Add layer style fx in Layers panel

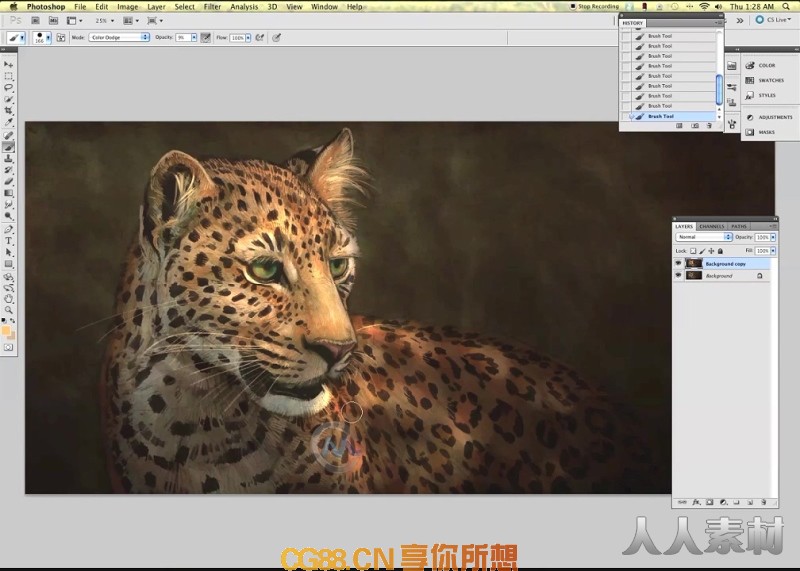696,502
